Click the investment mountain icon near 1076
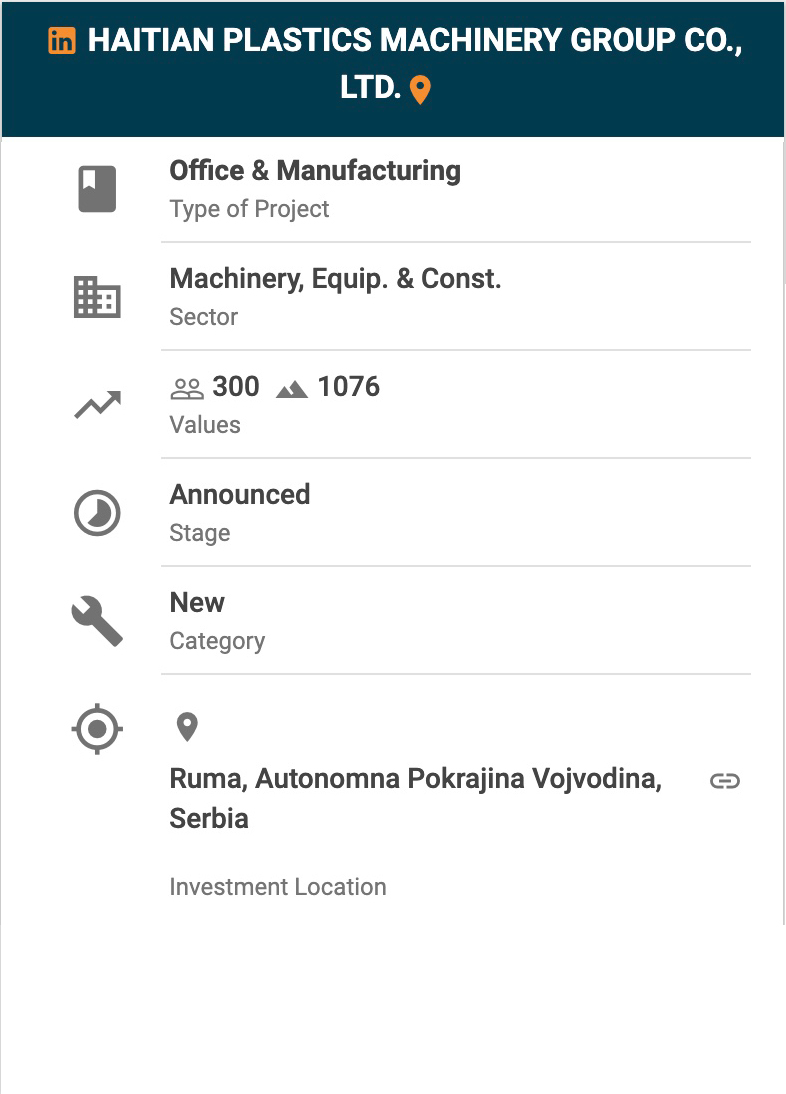This screenshot has height=1094, width=786. click(x=292, y=388)
